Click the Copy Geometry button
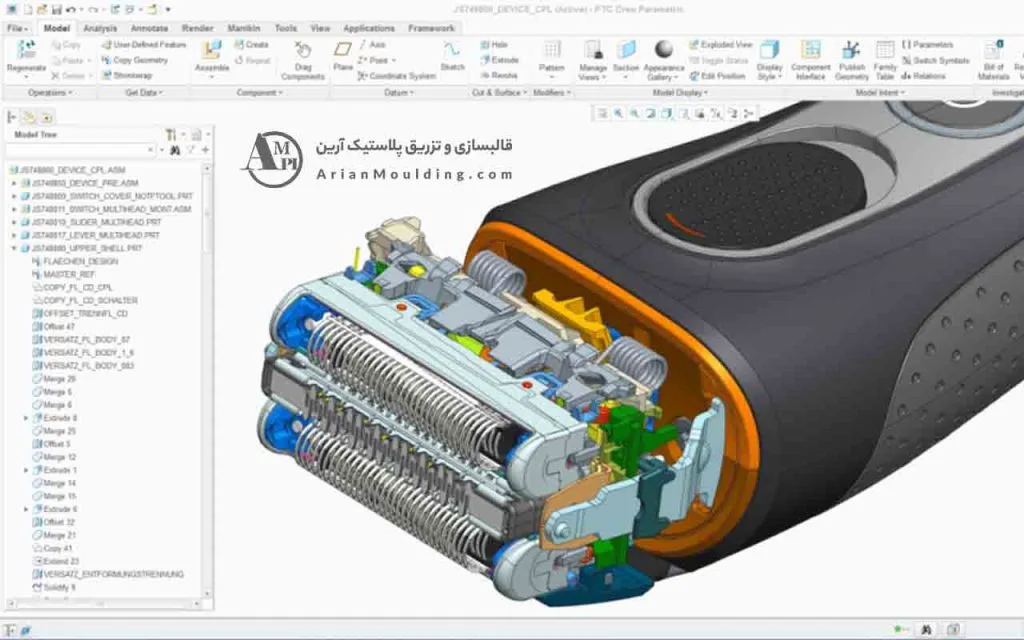 pyautogui.click(x=135, y=60)
